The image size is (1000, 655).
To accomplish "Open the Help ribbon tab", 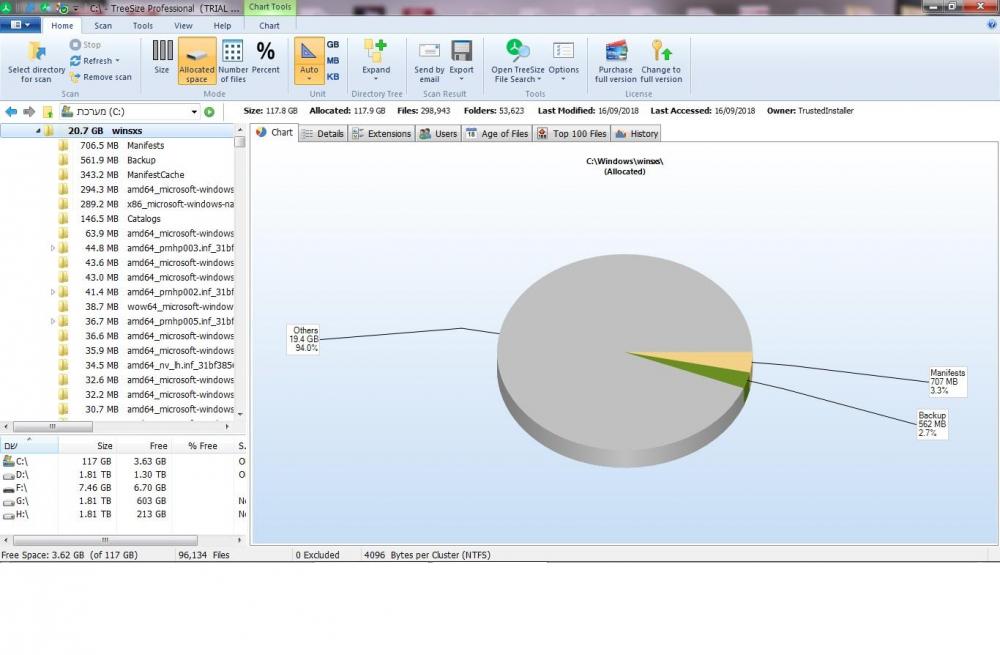I will [x=223, y=26].
